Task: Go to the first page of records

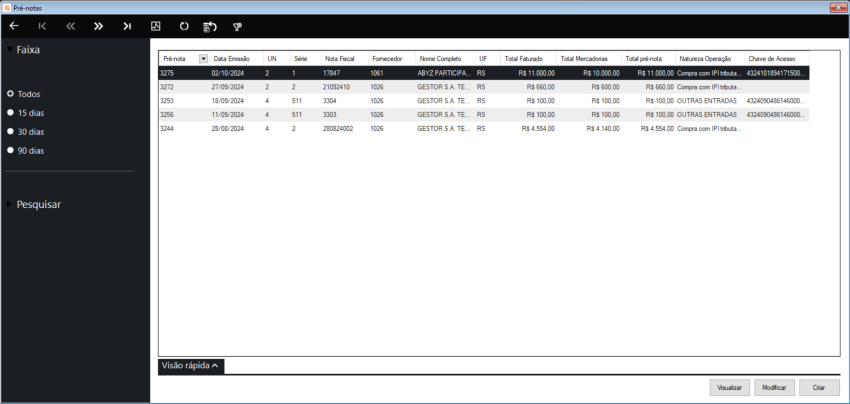Action: [x=42, y=26]
